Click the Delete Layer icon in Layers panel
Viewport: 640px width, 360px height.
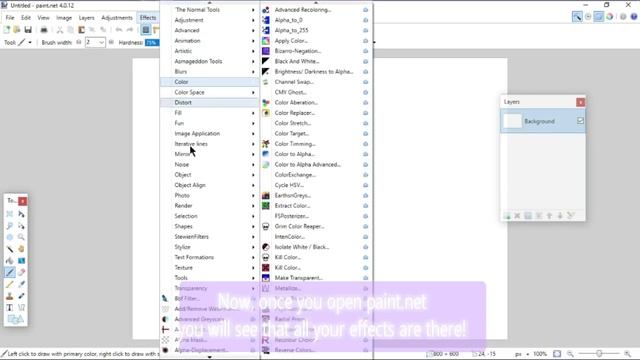coord(517,216)
